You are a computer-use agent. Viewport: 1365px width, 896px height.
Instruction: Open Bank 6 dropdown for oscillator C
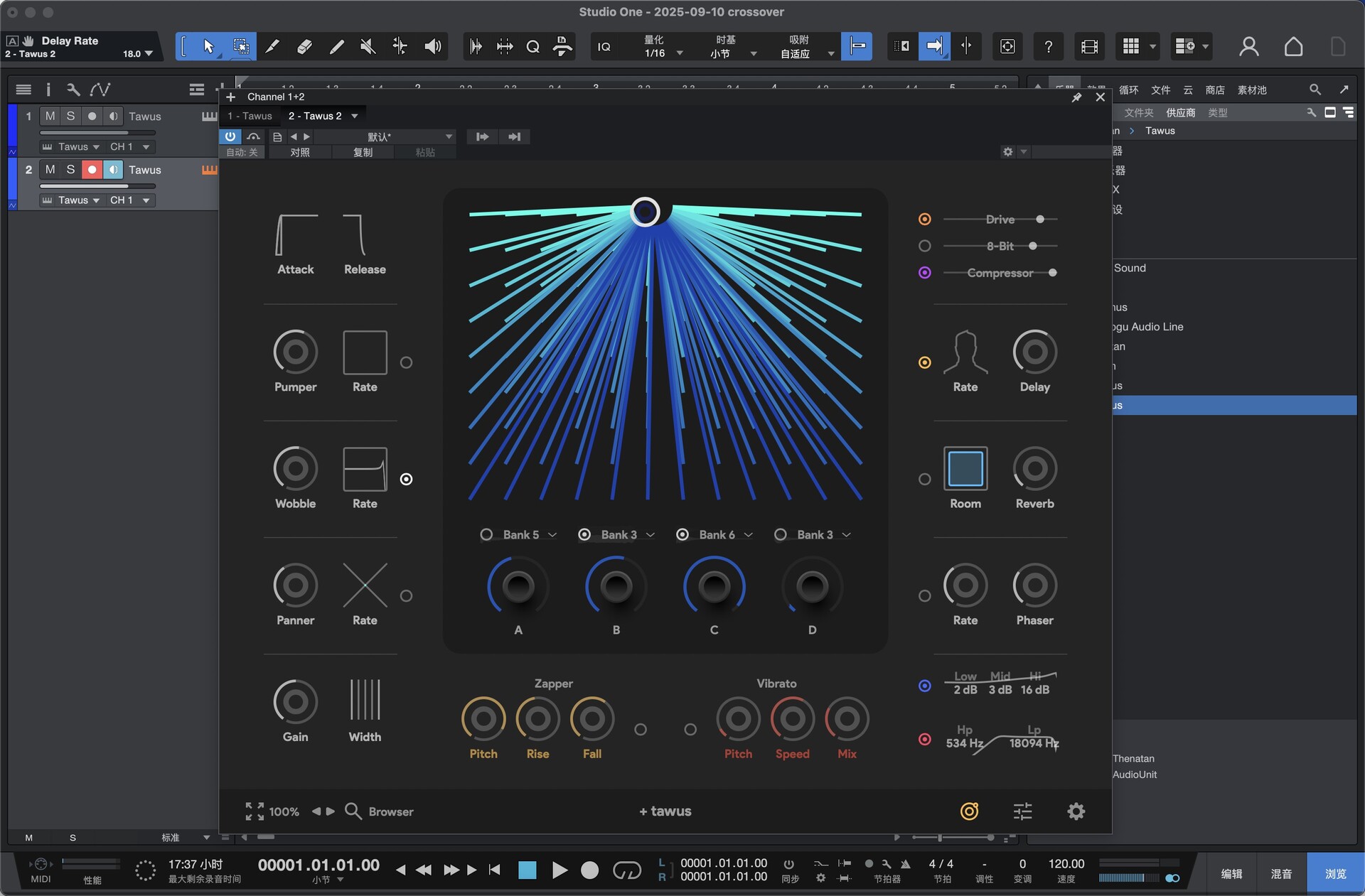726,534
